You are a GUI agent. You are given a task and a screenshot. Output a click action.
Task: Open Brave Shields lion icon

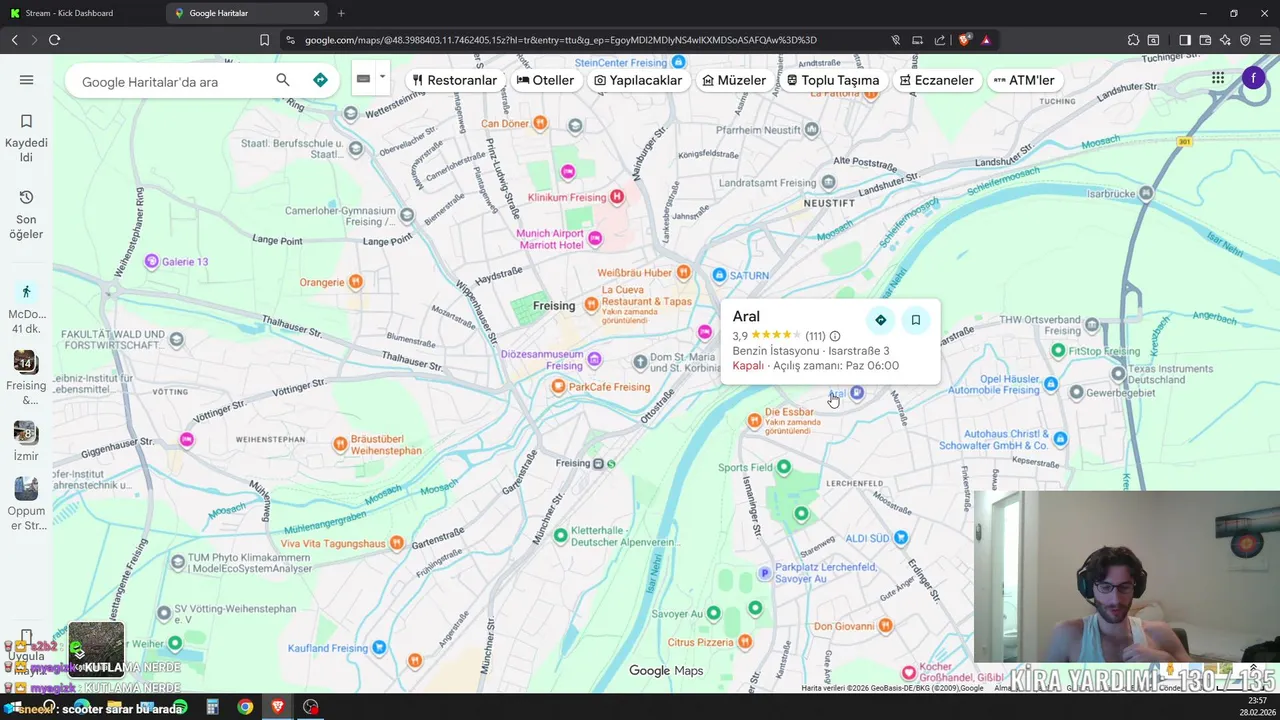(x=964, y=40)
